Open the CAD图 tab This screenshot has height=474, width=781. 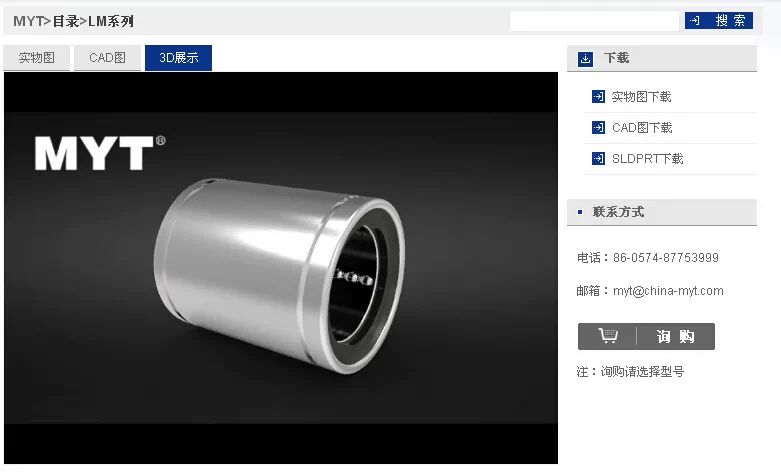(x=107, y=58)
